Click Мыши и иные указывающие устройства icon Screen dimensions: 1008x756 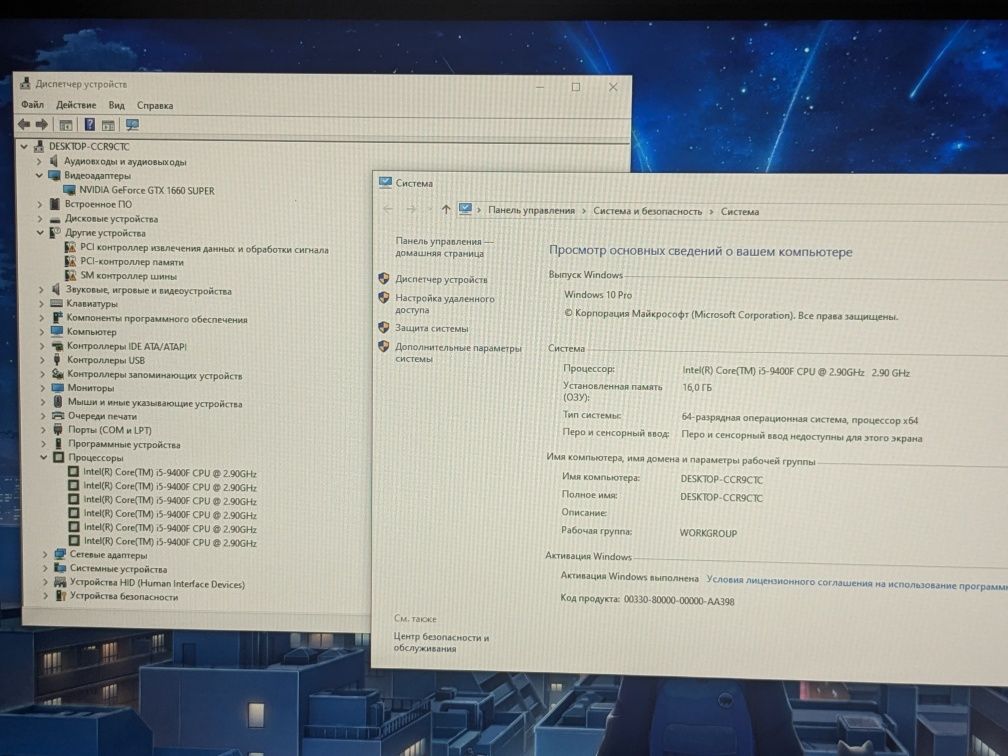58,402
